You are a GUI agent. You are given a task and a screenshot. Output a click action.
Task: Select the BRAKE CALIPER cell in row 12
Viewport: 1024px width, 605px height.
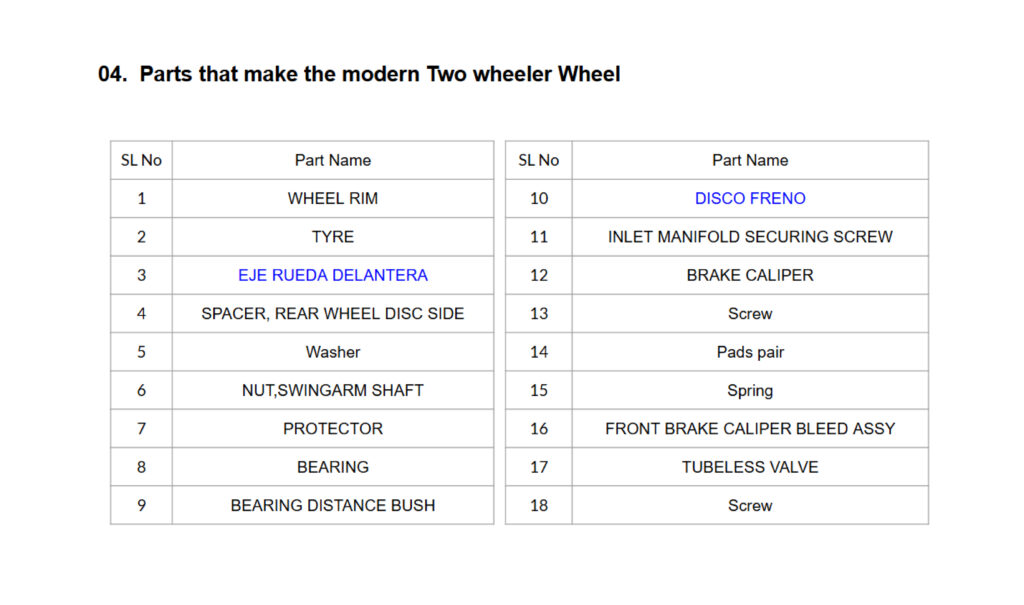pos(750,275)
